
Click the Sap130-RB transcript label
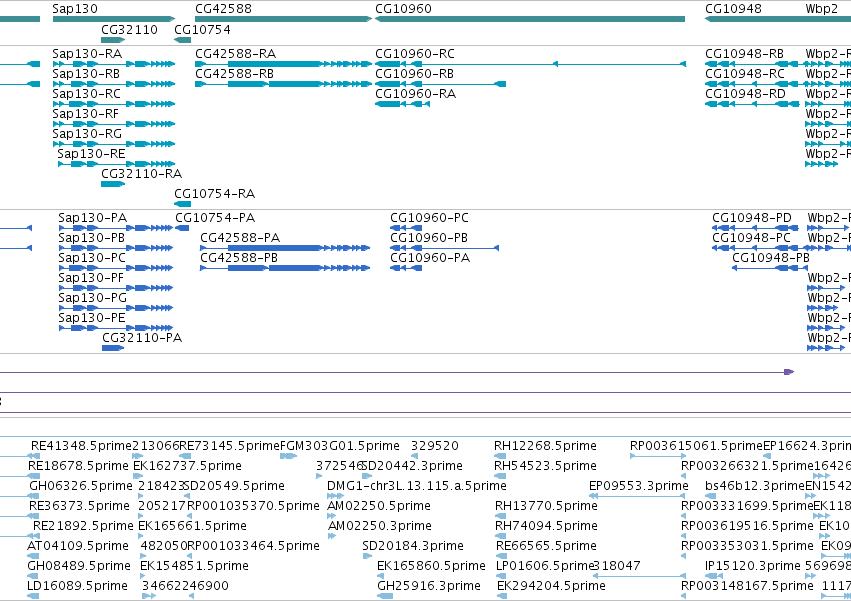(x=87, y=74)
